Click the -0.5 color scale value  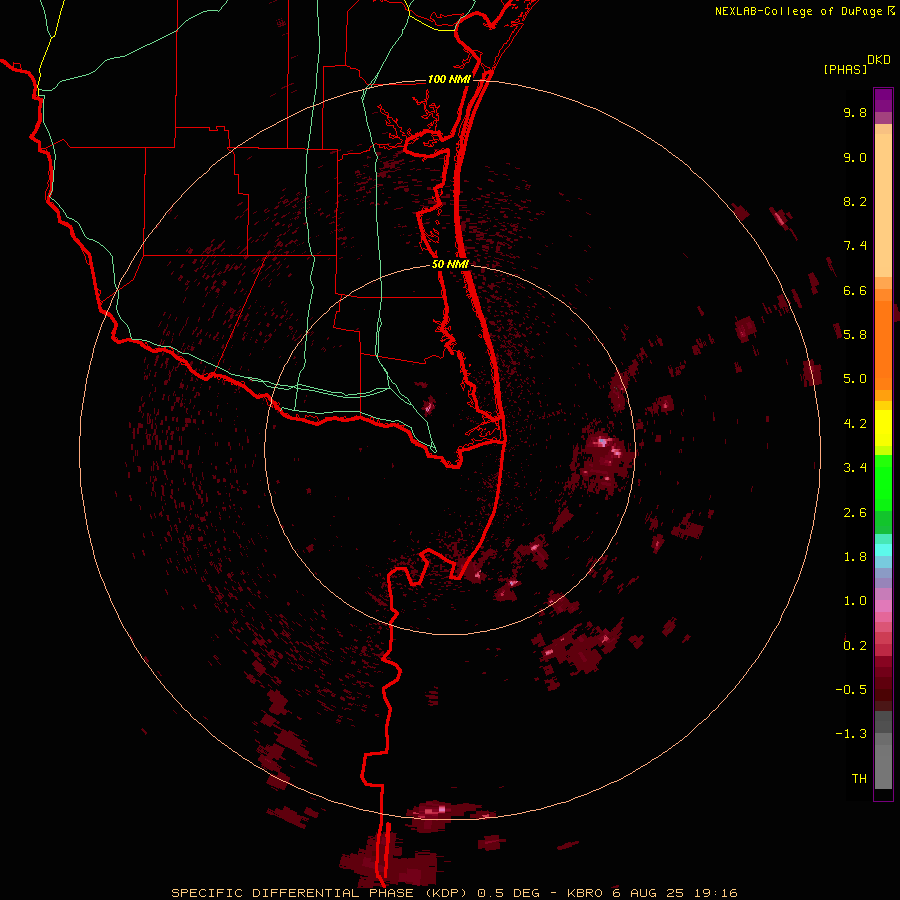851,689
